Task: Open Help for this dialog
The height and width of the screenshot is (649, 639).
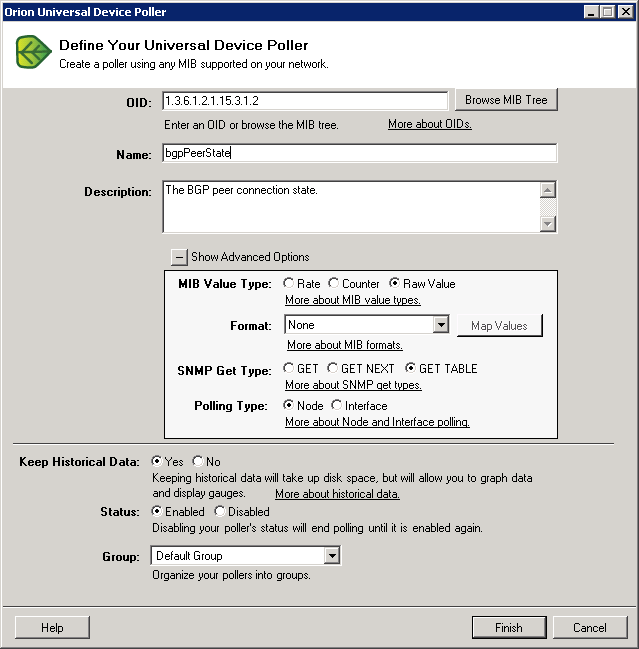Action: [52, 627]
